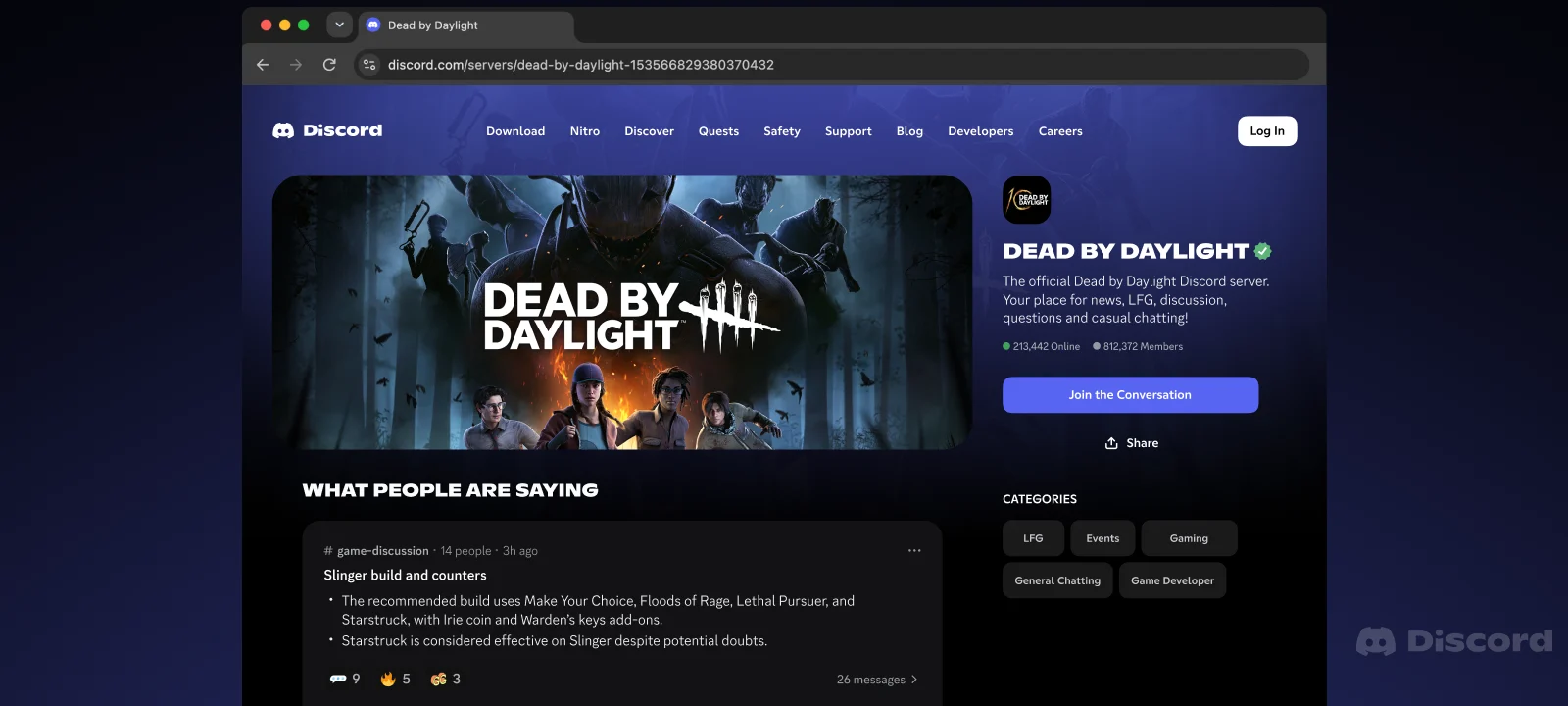Open site information icon in address bar
The height and width of the screenshot is (706, 1568).
369,65
